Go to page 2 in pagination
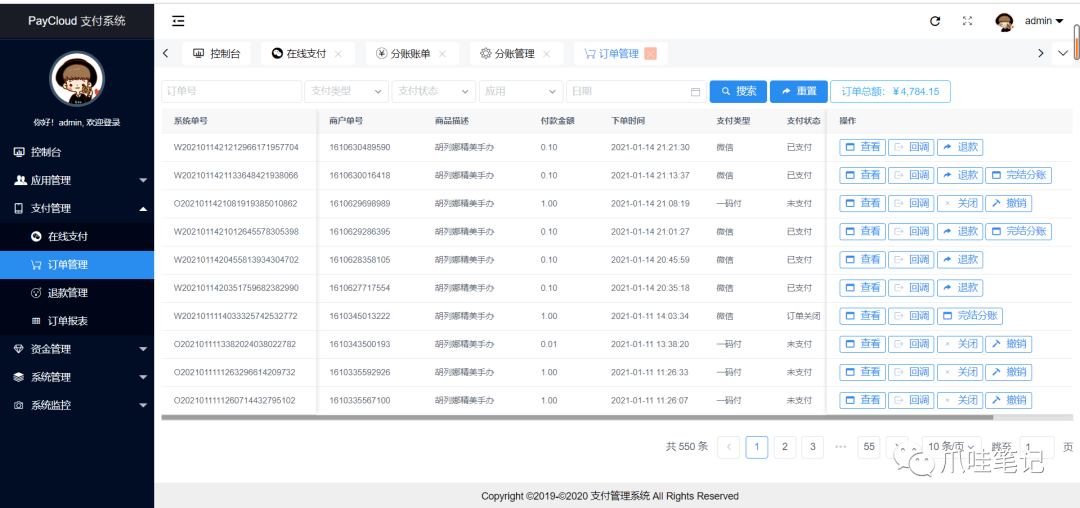The image size is (1080, 508). pos(785,447)
